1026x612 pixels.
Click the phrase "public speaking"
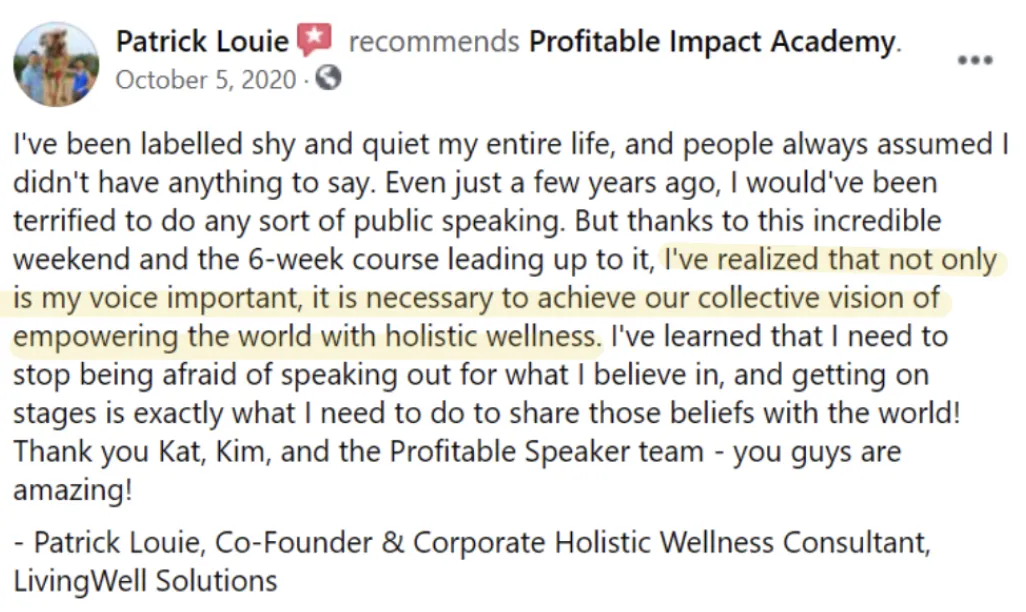pyautogui.click(x=457, y=222)
